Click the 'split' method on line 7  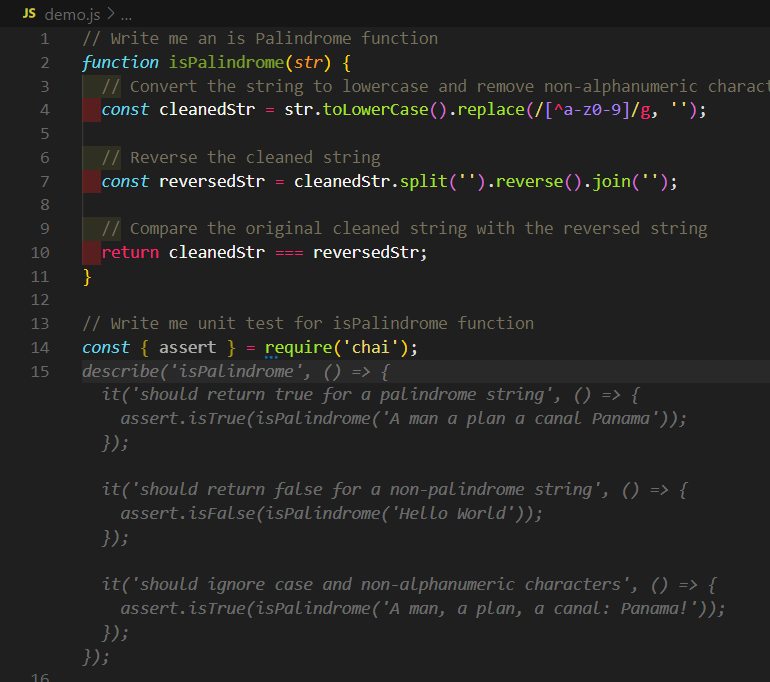(423, 182)
